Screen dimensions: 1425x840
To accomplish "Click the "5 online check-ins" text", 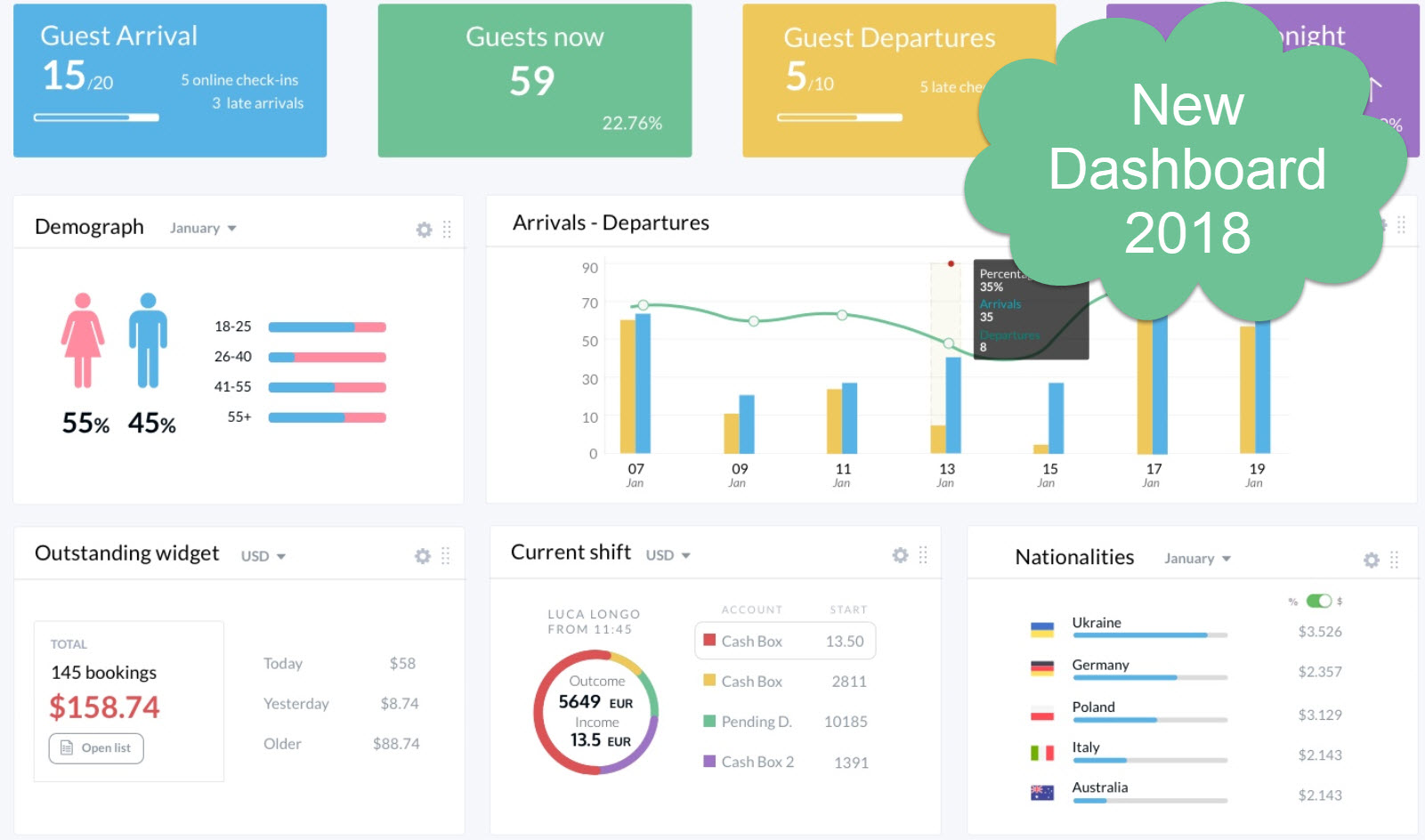I will click(x=239, y=80).
